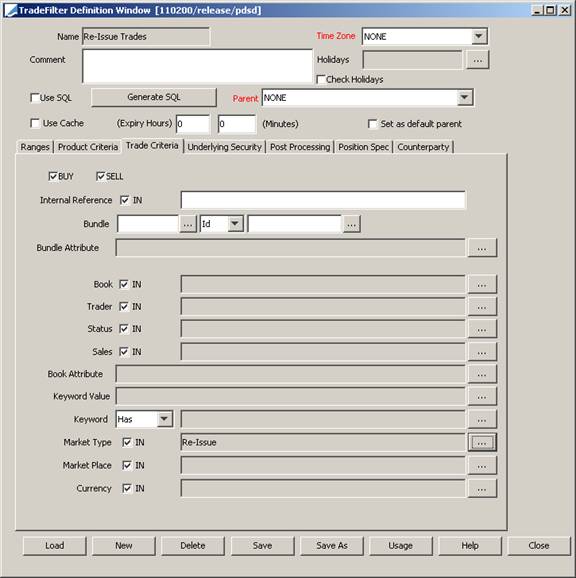This screenshot has height=578, width=576.
Task: Click Market Type field showing Re-Issue
Action: pyautogui.click(x=323, y=442)
